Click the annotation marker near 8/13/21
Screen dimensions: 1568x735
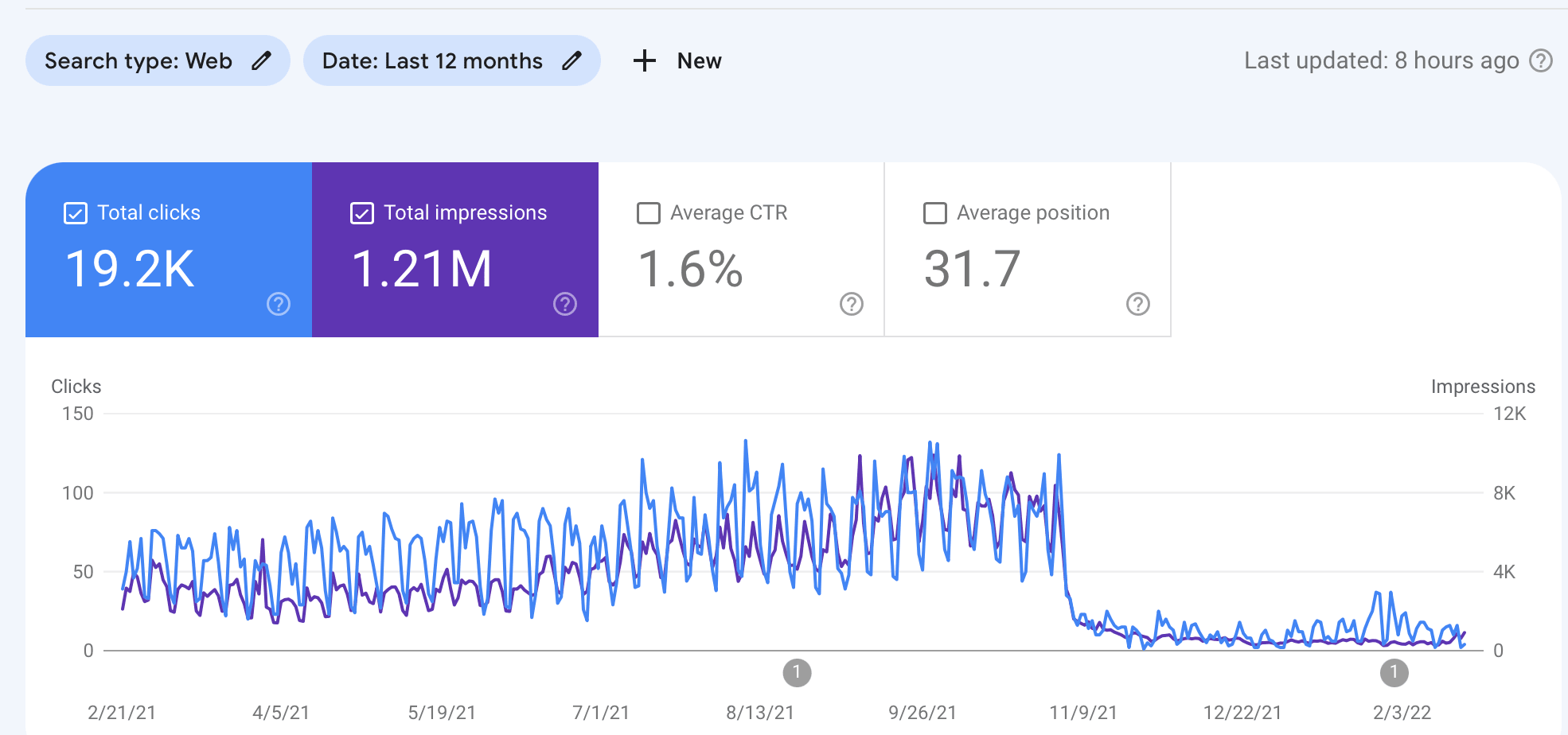tap(798, 672)
